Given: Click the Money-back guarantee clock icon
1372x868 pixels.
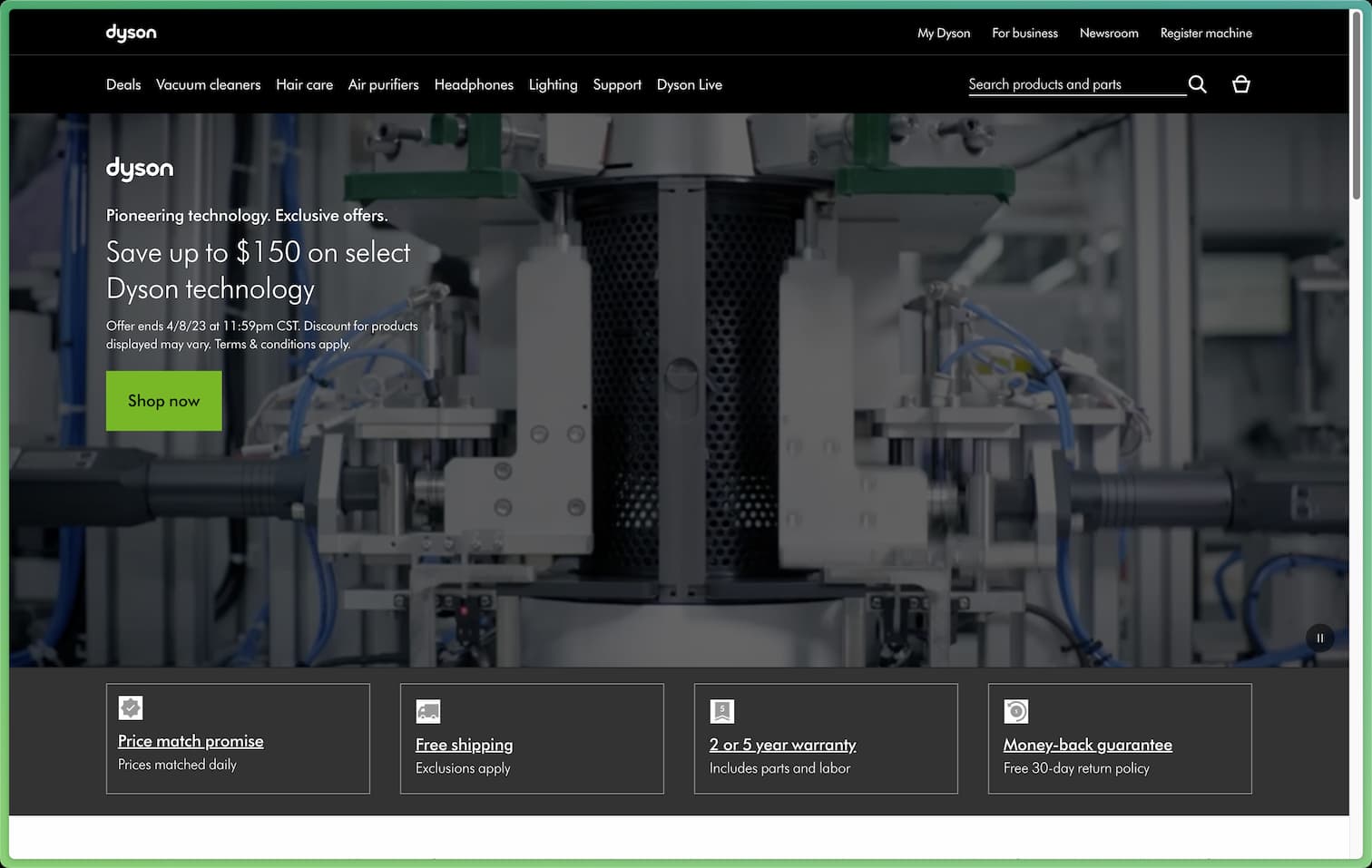Looking at the screenshot, I should click(1016, 711).
